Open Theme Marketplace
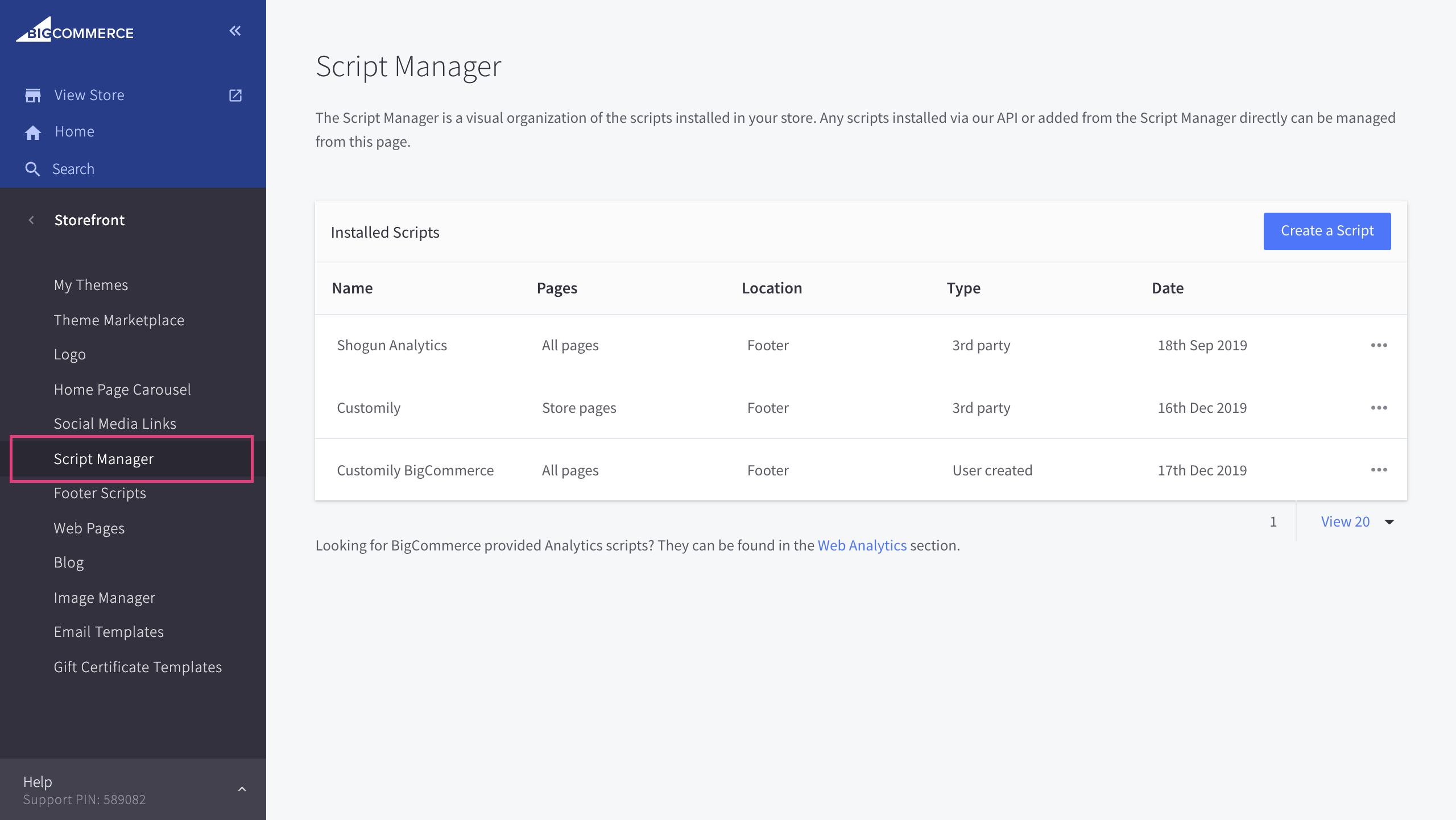The image size is (1456, 820). 119,320
